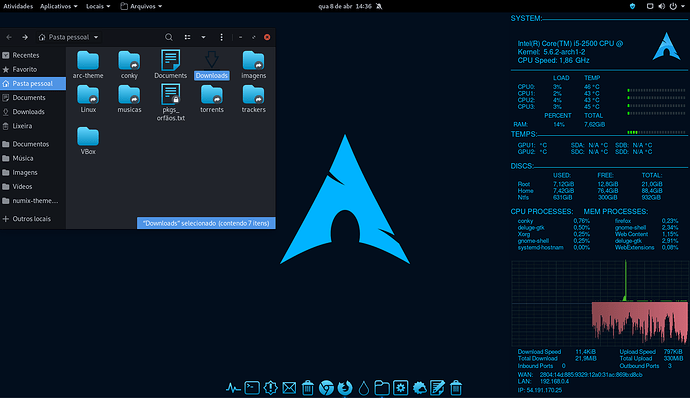Click the volume speaker icon in top bar
This screenshot has height=398, width=690.
pyautogui.click(x=661, y=6)
